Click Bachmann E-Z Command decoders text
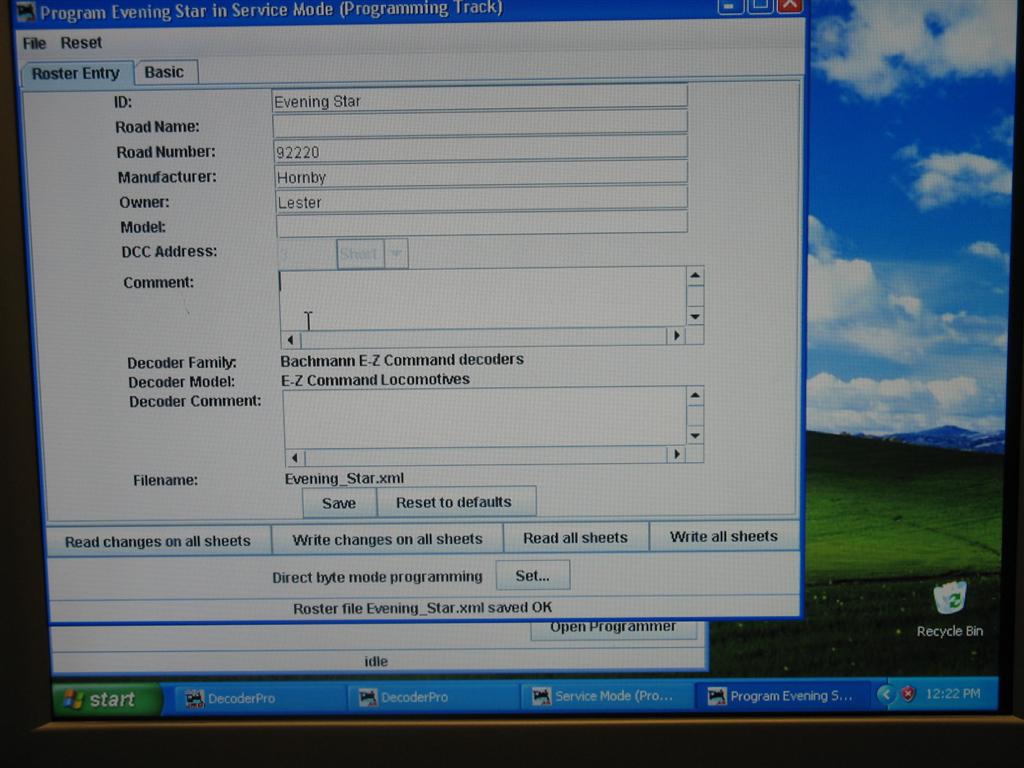This screenshot has width=1024, height=768. [x=402, y=360]
